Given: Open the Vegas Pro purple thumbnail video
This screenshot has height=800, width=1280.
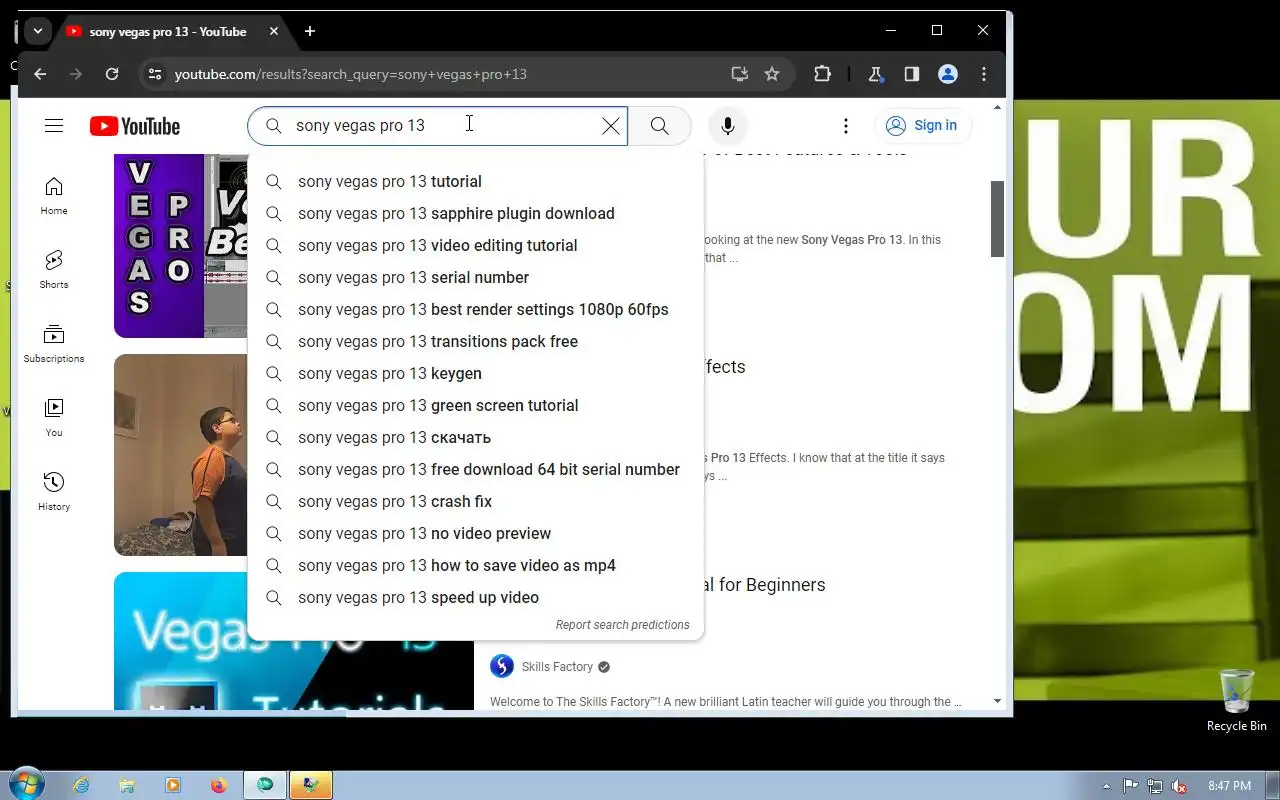Looking at the screenshot, I should pos(180,246).
